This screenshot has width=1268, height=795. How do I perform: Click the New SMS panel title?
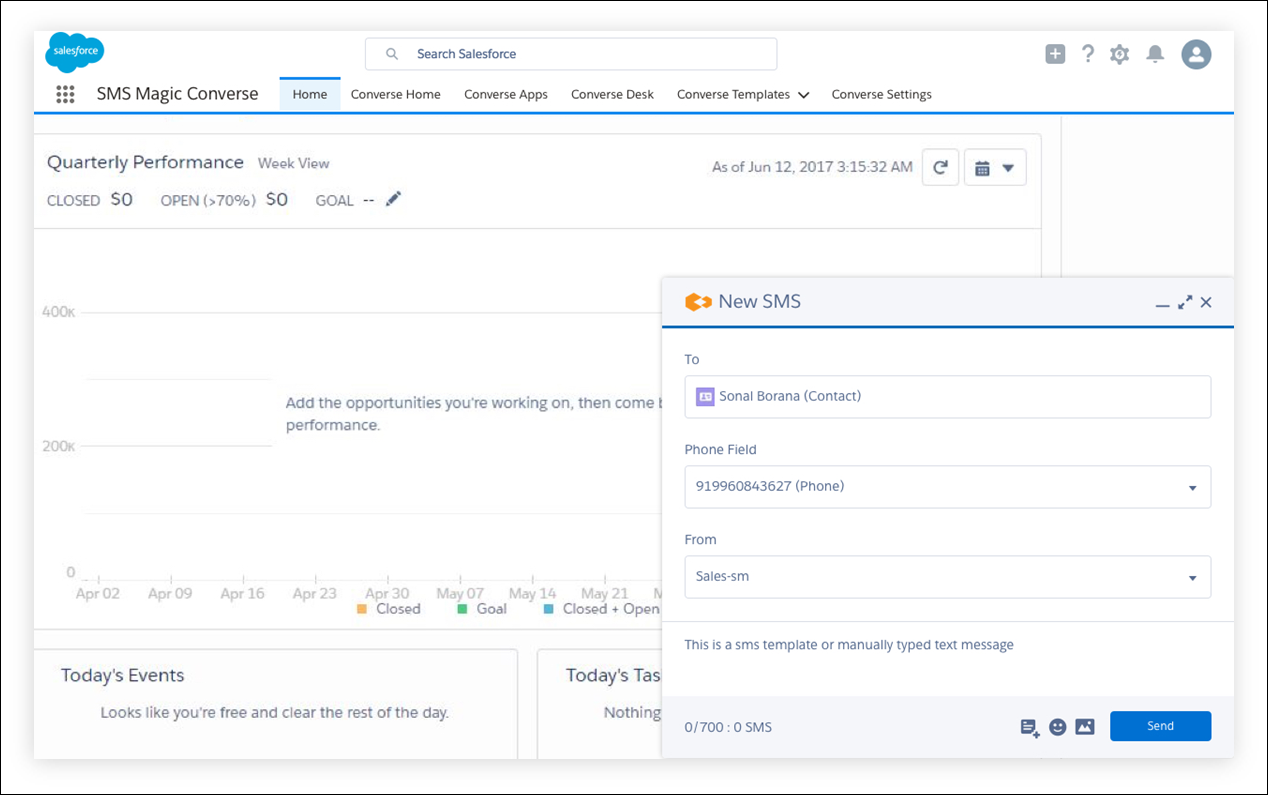click(759, 301)
